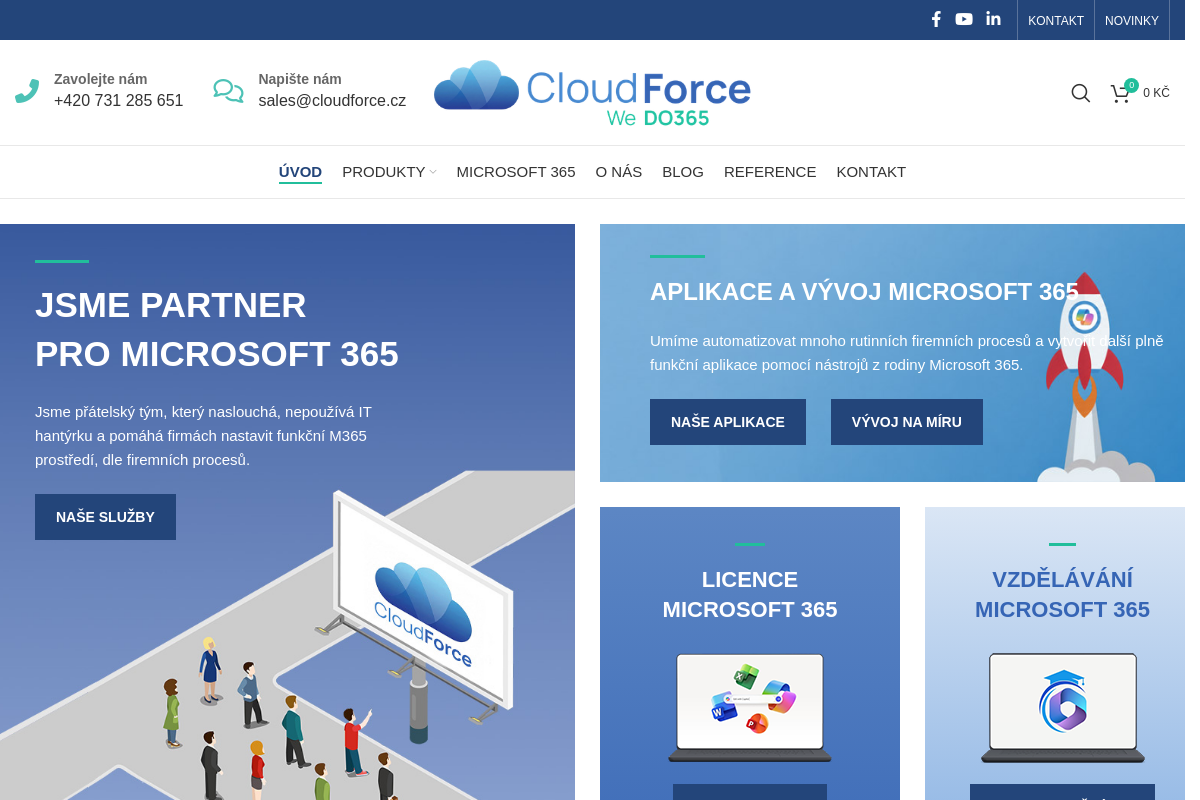Open the Blog menu item
The width and height of the screenshot is (1200, 800).
tap(683, 172)
